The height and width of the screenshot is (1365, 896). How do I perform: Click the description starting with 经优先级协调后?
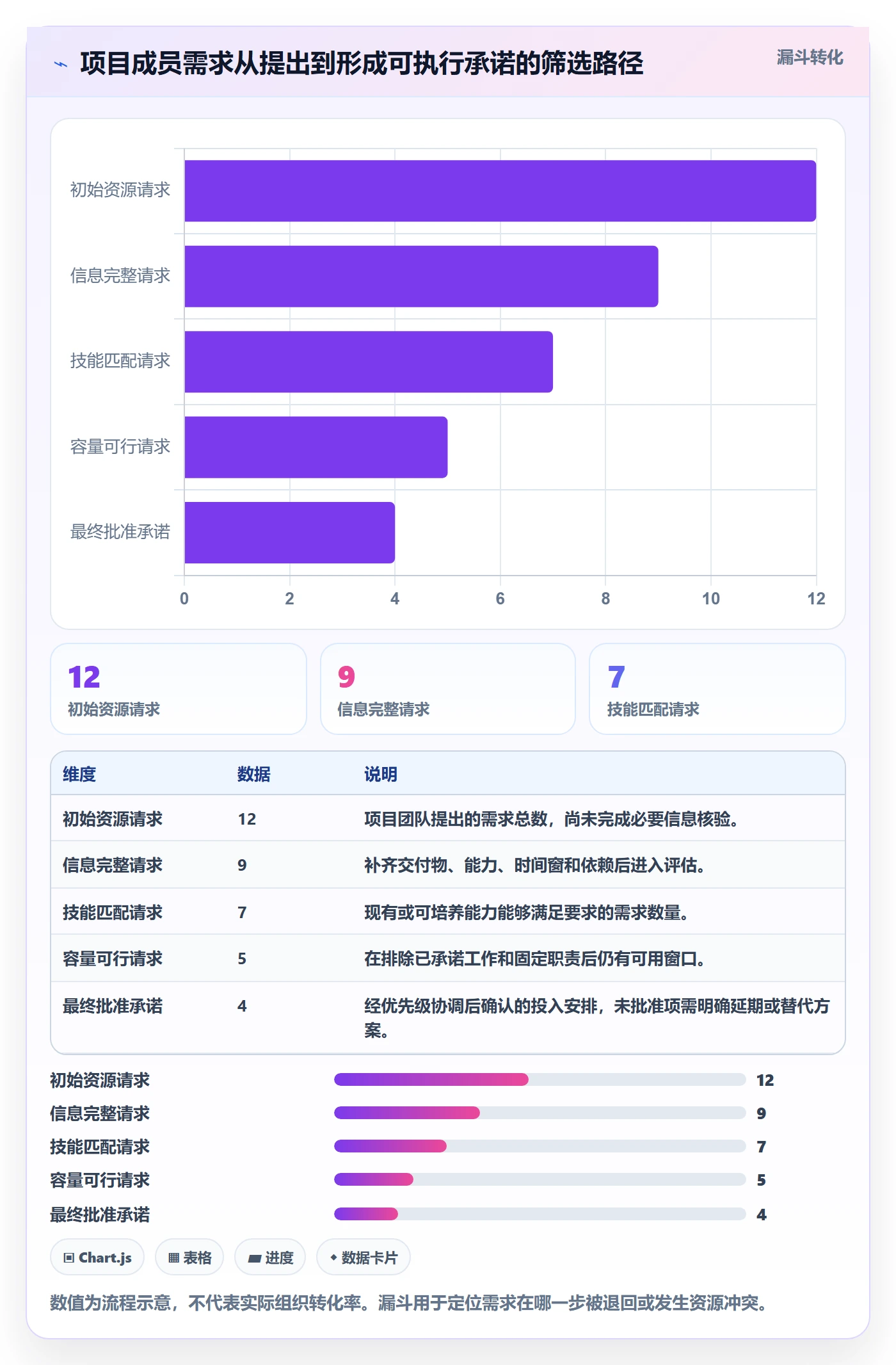coord(597,1018)
